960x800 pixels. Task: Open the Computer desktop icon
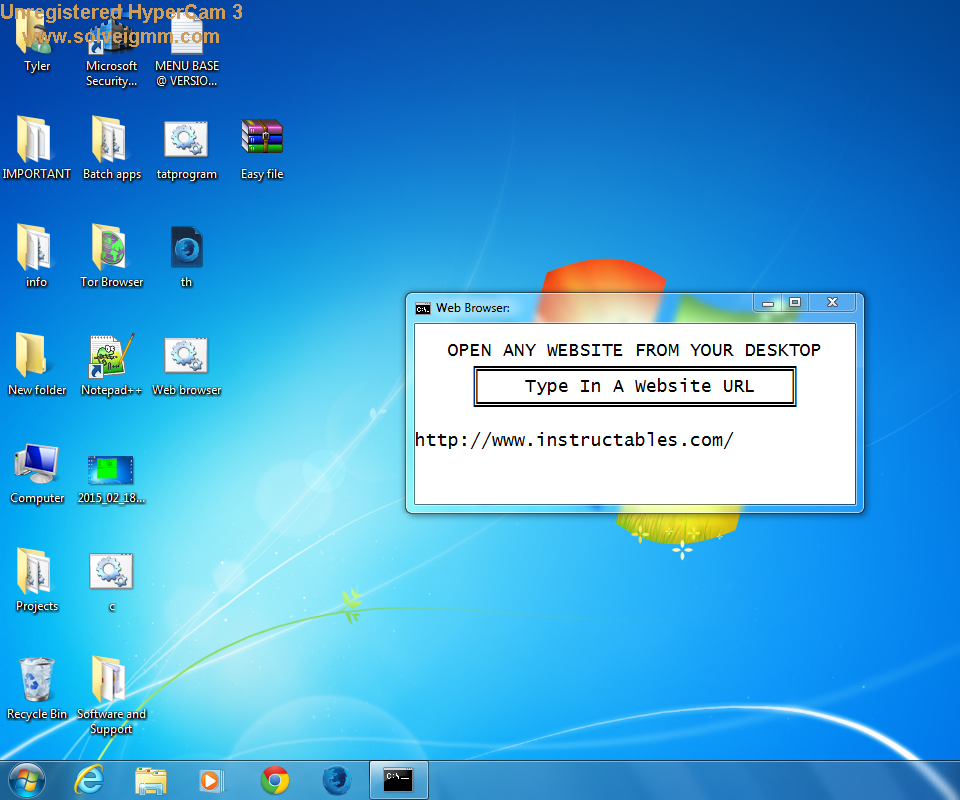point(37,473)
